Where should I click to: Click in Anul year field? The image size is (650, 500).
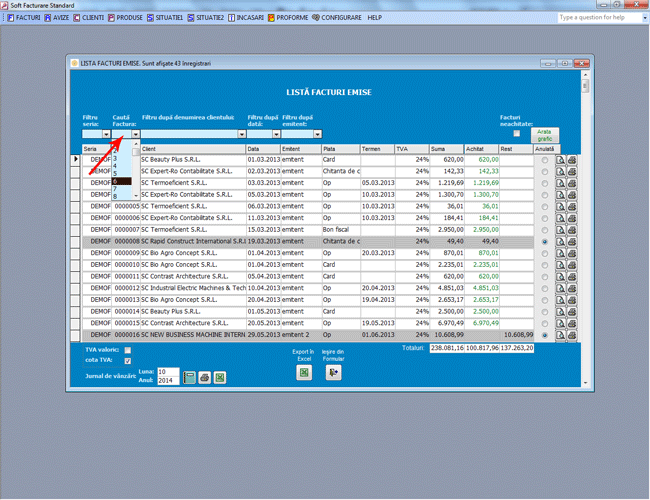(x=168, y=381)
